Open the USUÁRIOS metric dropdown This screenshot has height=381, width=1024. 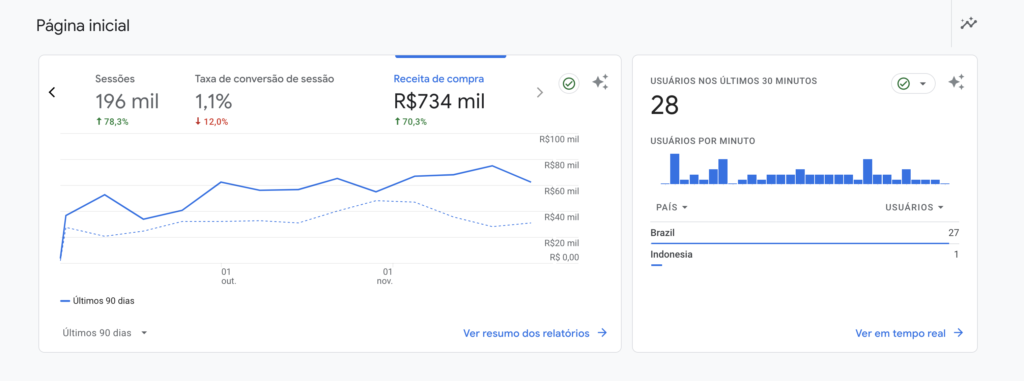pyautogui.click(x=914, y=207)
